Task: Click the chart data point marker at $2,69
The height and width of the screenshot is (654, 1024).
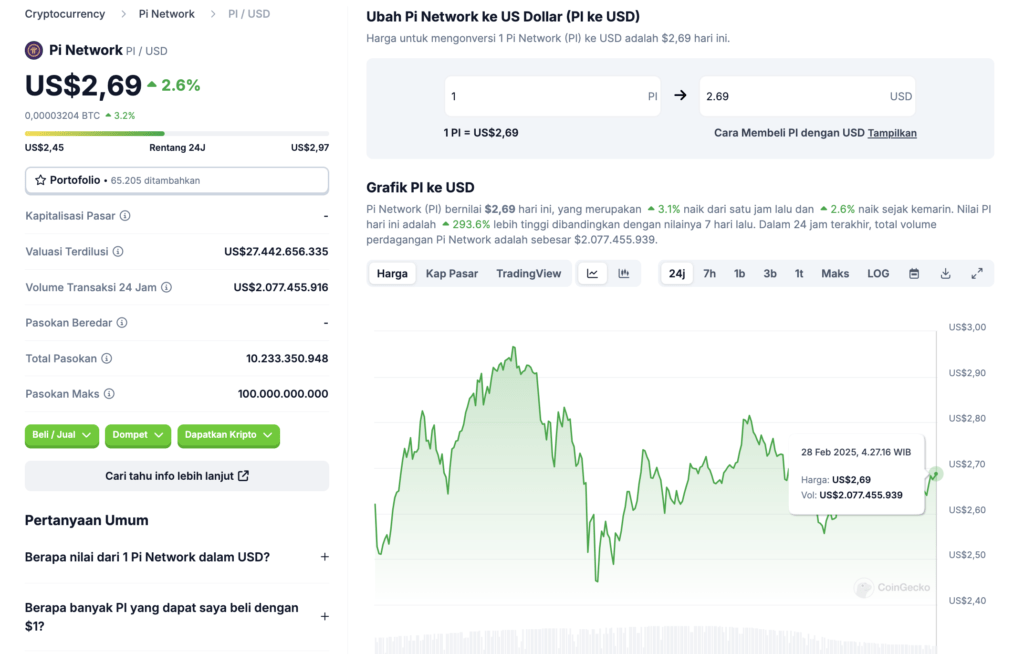Action: [935, 474]
